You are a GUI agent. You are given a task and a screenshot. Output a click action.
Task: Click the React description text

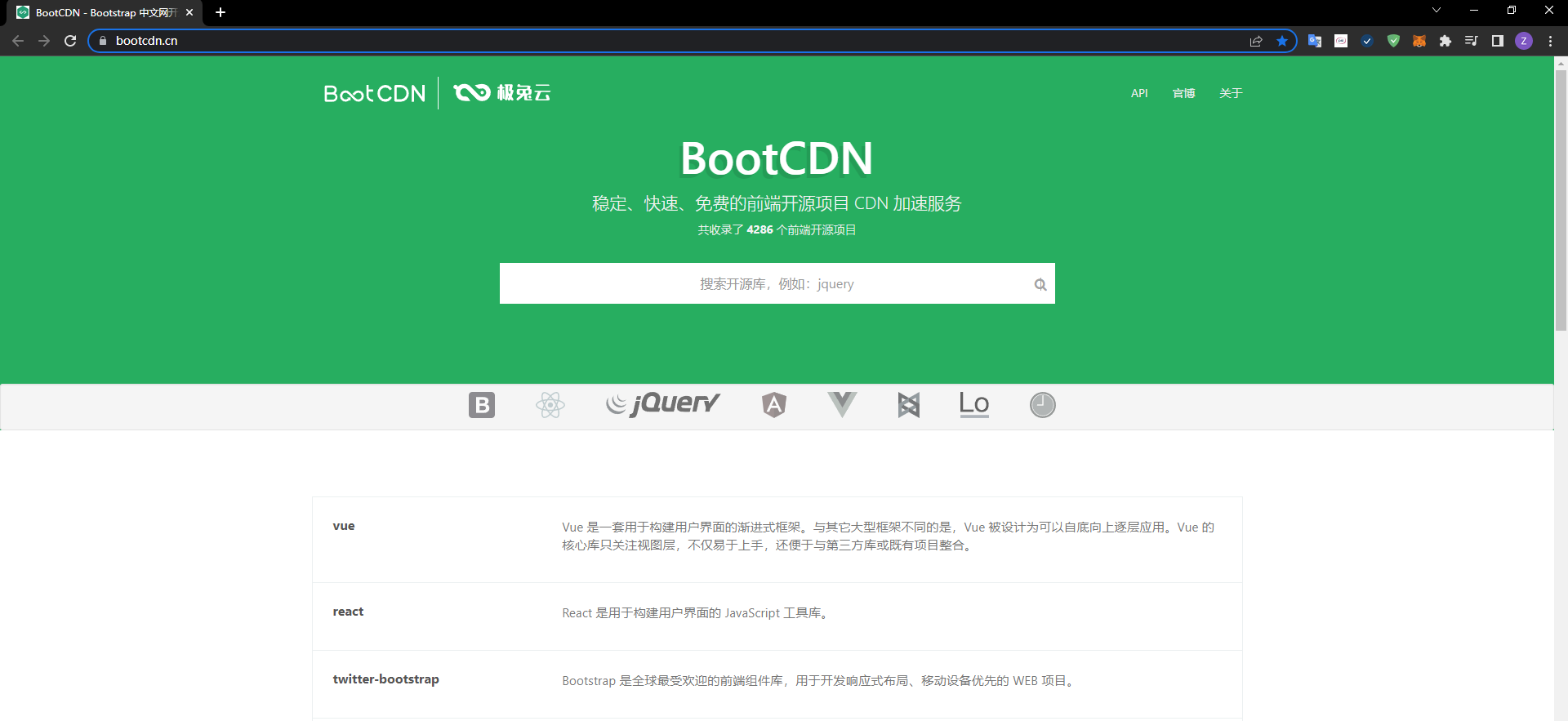(x=697, y=613)
